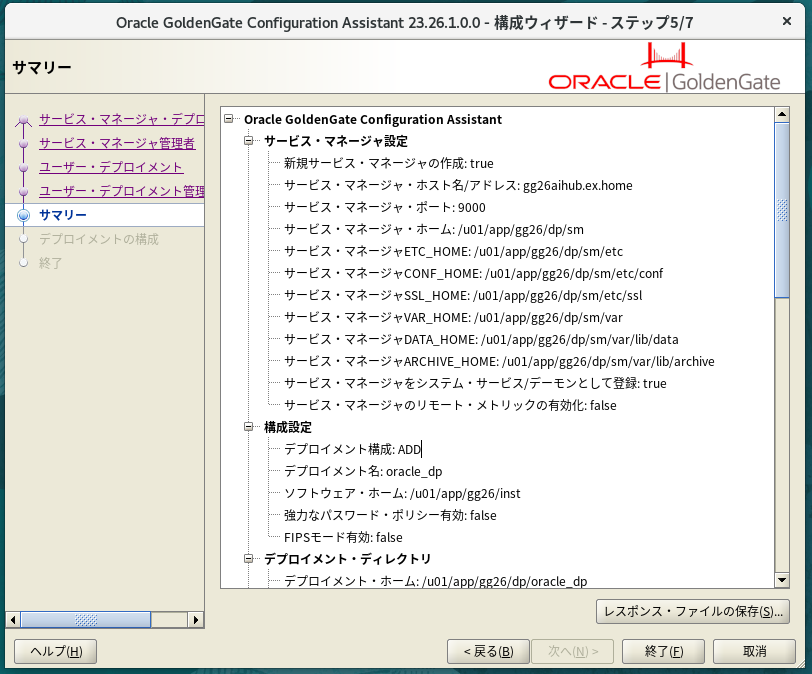
Task: Cancel the wizard with 取消 button
Action: (x=755, y=651)
